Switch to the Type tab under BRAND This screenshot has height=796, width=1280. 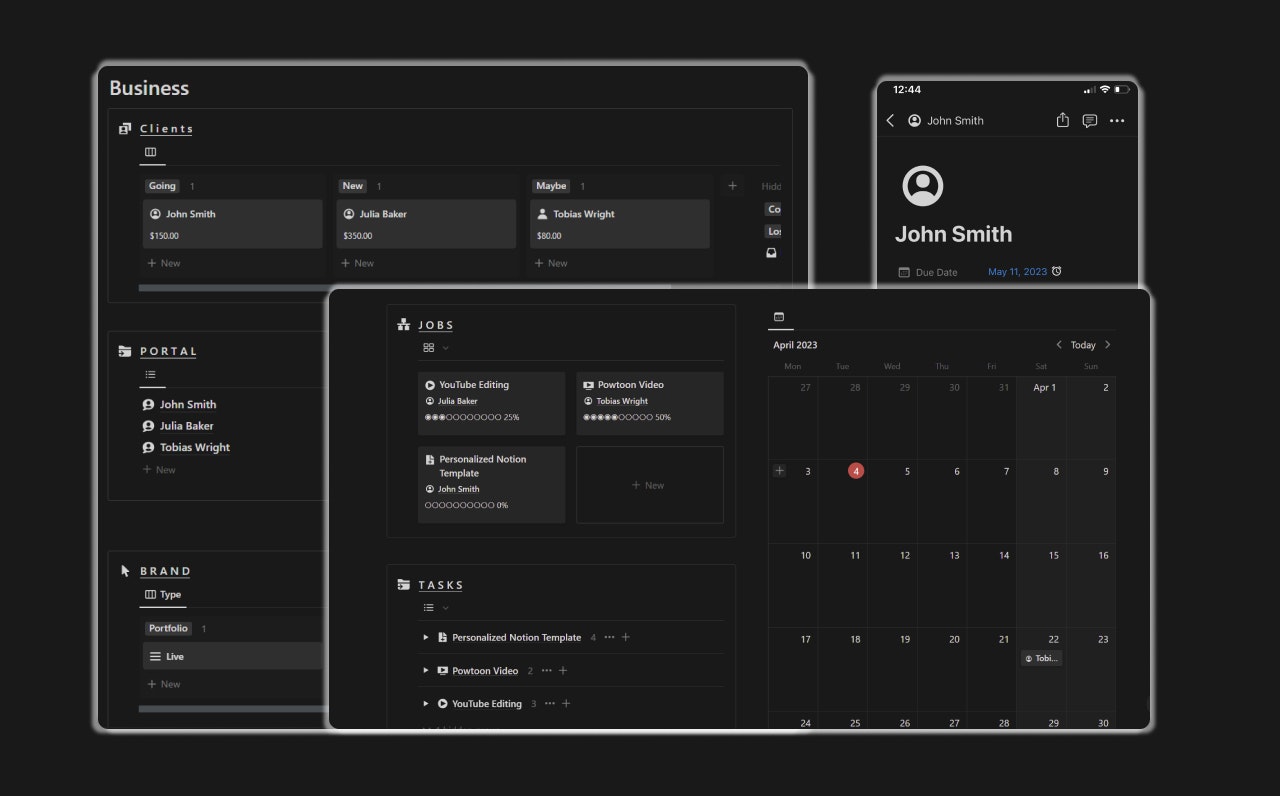163,594
